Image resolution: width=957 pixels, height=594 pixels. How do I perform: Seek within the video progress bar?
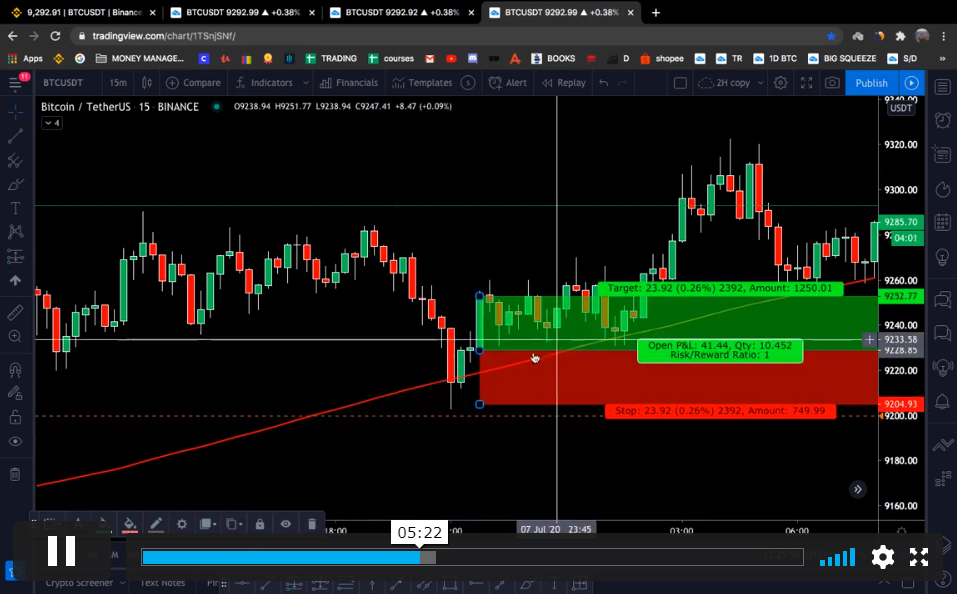tap(472, 557)
